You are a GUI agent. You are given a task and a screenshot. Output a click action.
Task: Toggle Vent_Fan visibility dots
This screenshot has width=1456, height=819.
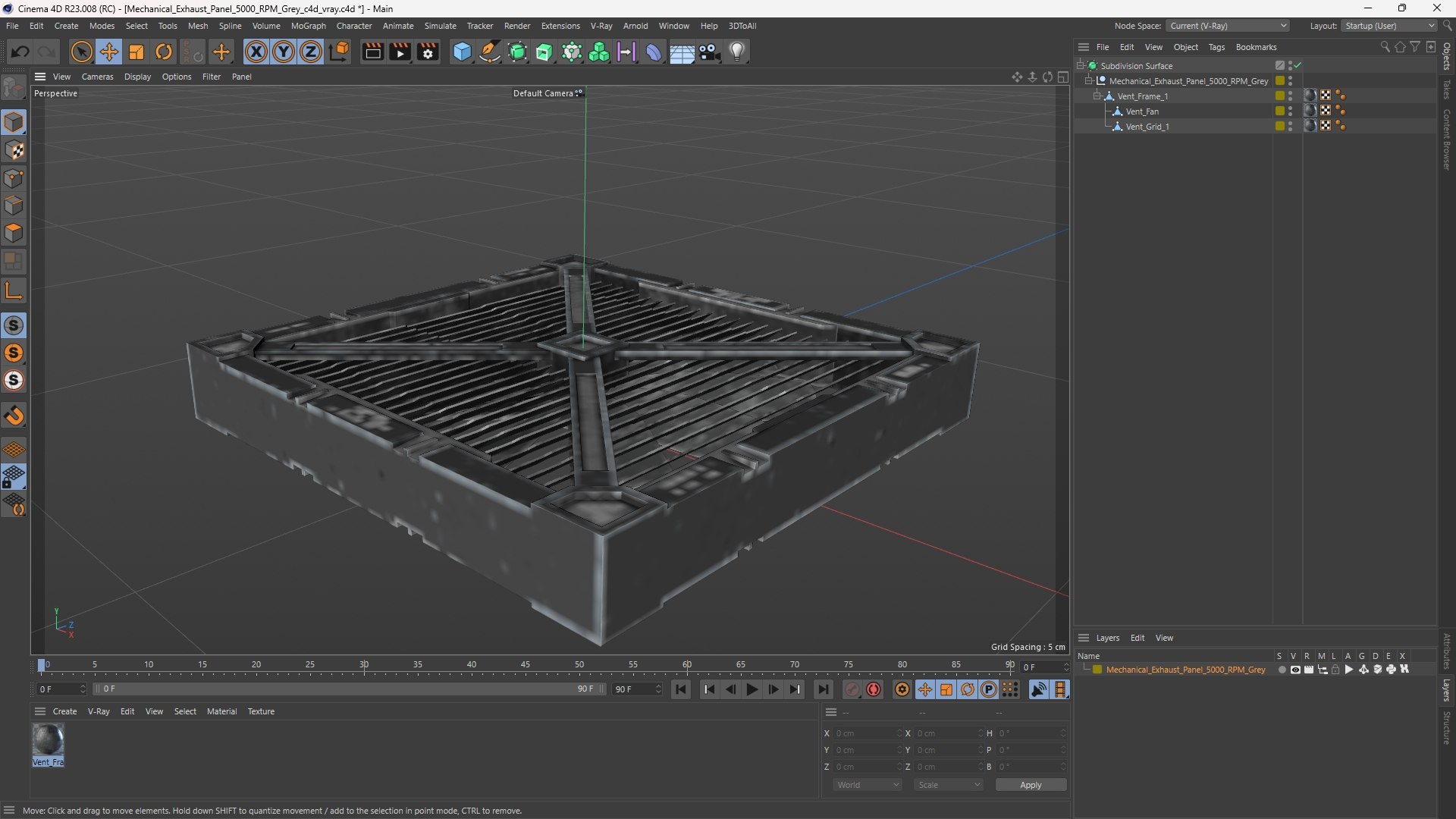tap(1290, 111)
